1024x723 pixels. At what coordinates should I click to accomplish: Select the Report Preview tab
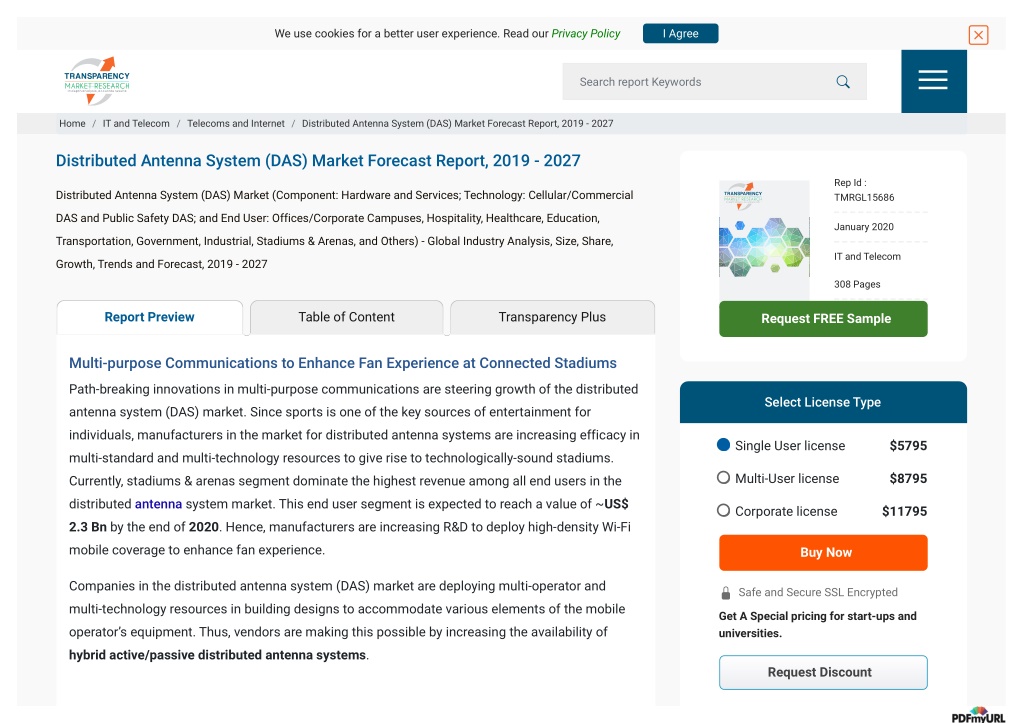click(150, 317)
